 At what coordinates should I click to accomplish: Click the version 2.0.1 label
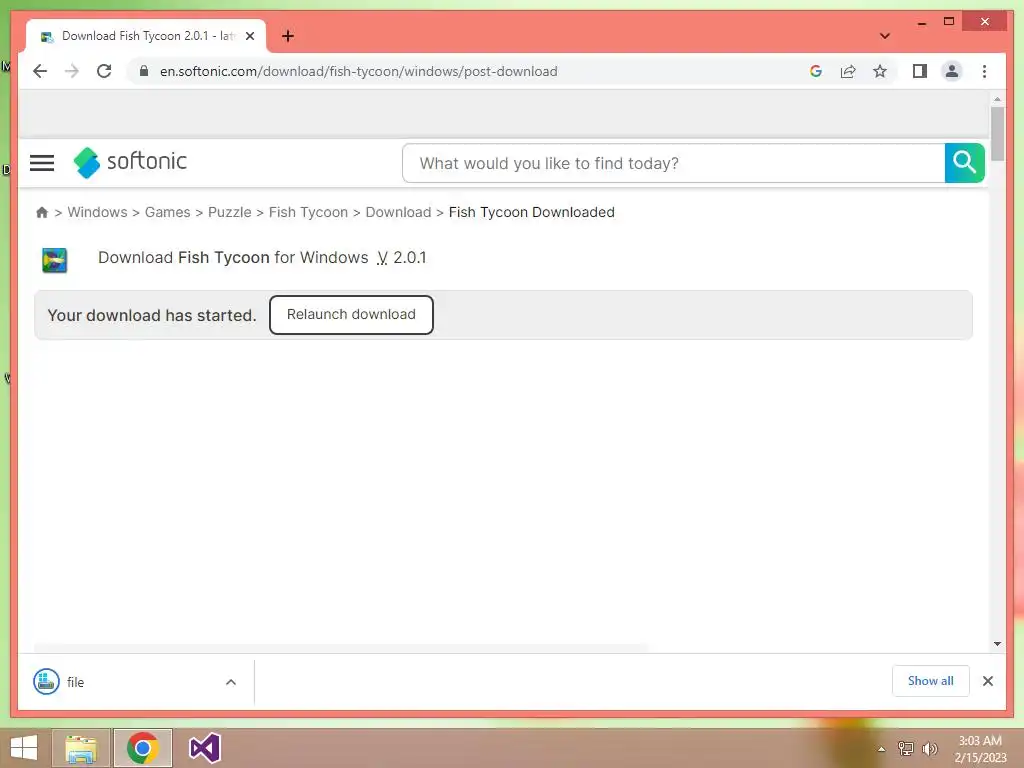[402, 257]
